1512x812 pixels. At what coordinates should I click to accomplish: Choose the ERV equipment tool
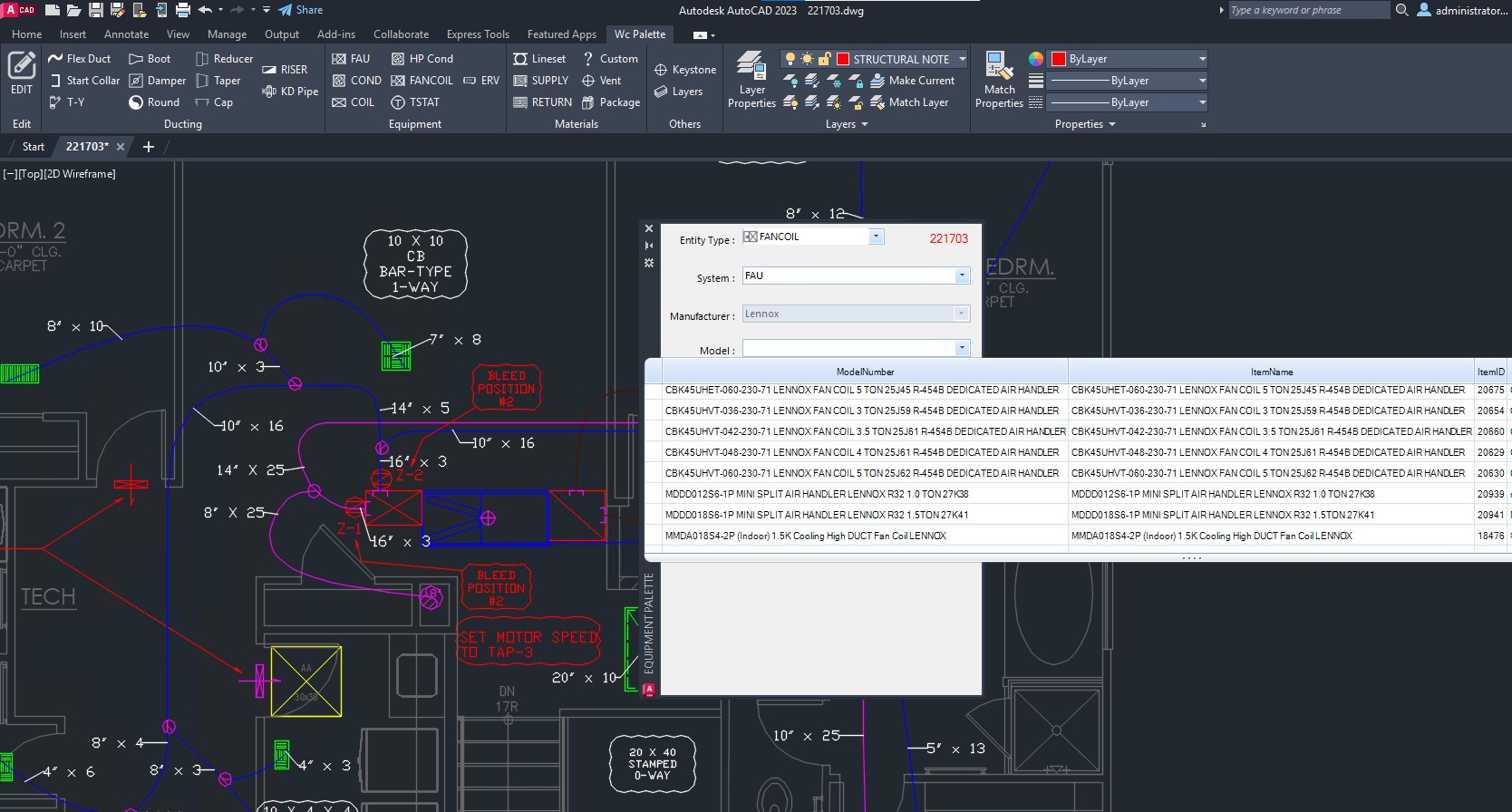[x=481, y=81]
